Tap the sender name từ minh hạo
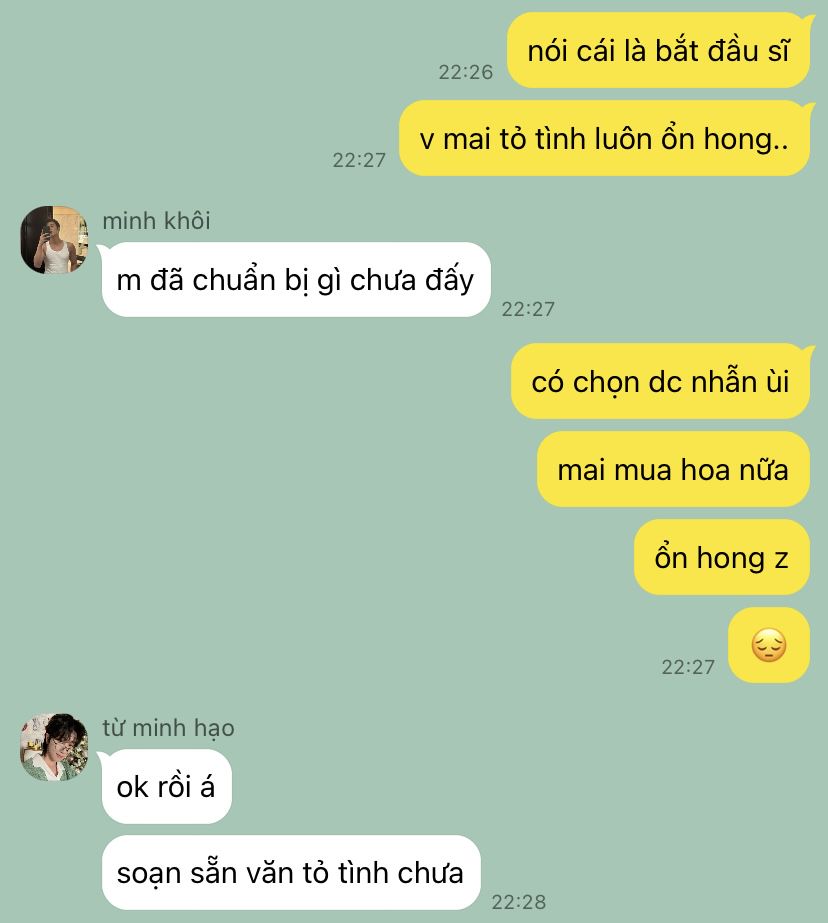Image resolution: width=828 pixels, height=923 pixels. tap(168, 728)
